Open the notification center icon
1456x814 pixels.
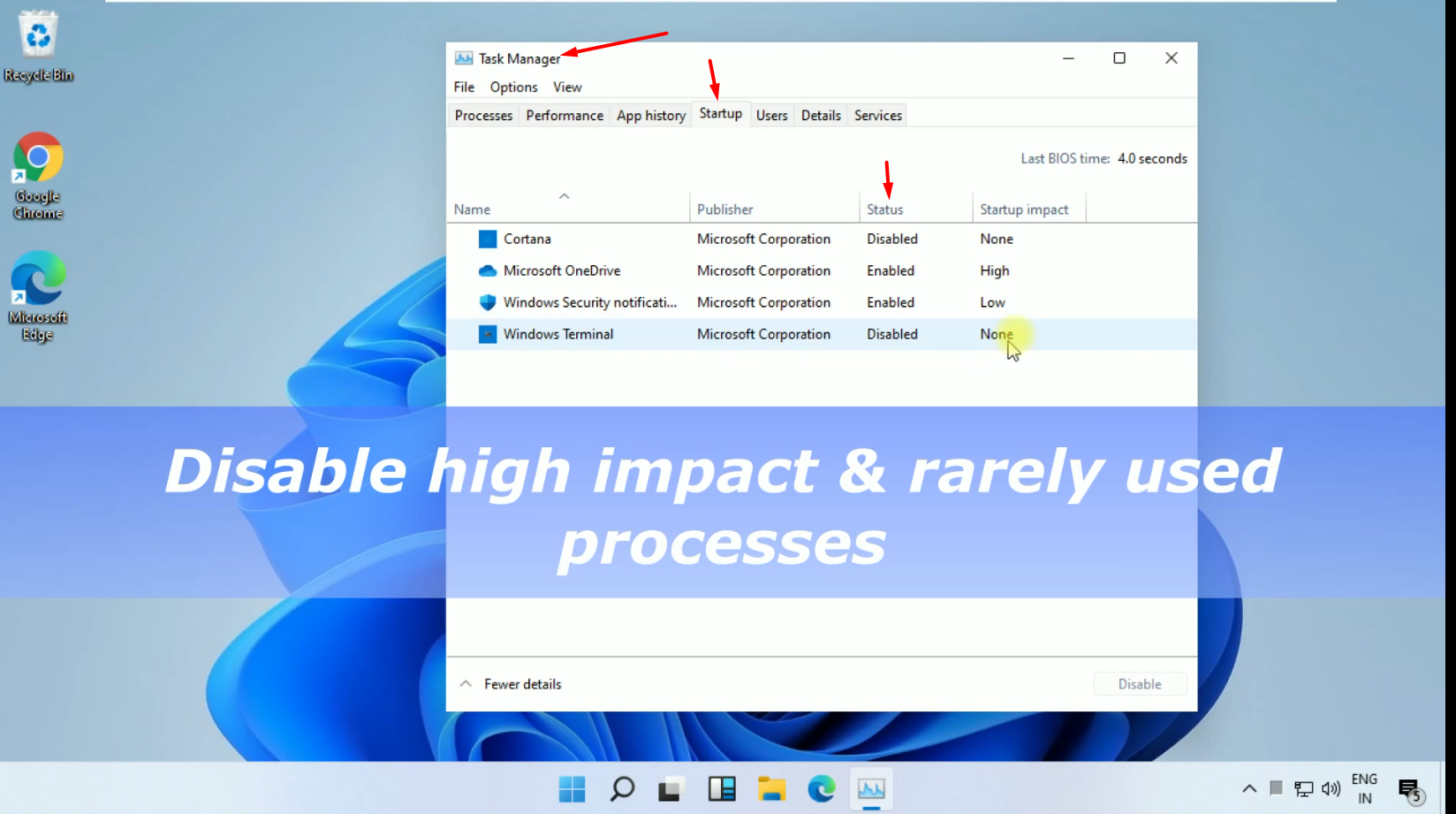click(x=1410, y=789)
